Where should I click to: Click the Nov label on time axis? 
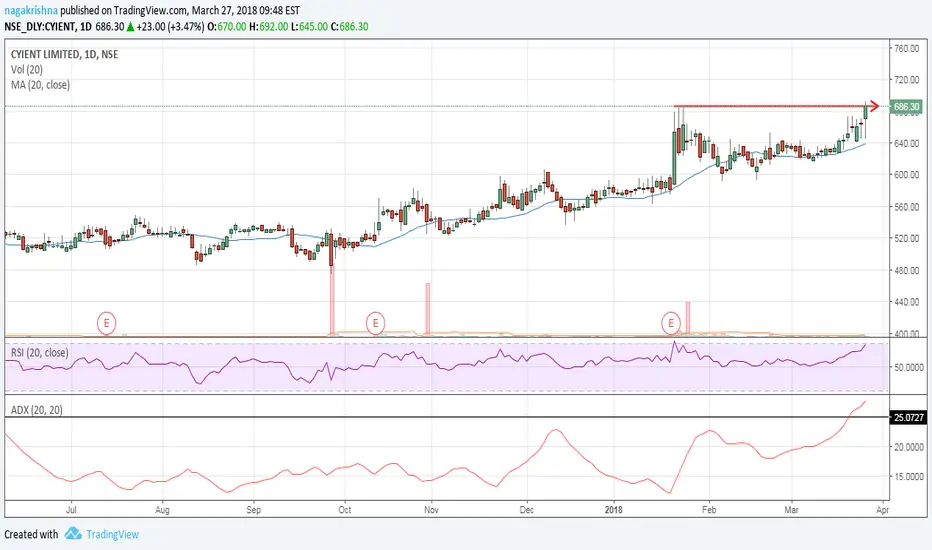click(x=432, y=510)
